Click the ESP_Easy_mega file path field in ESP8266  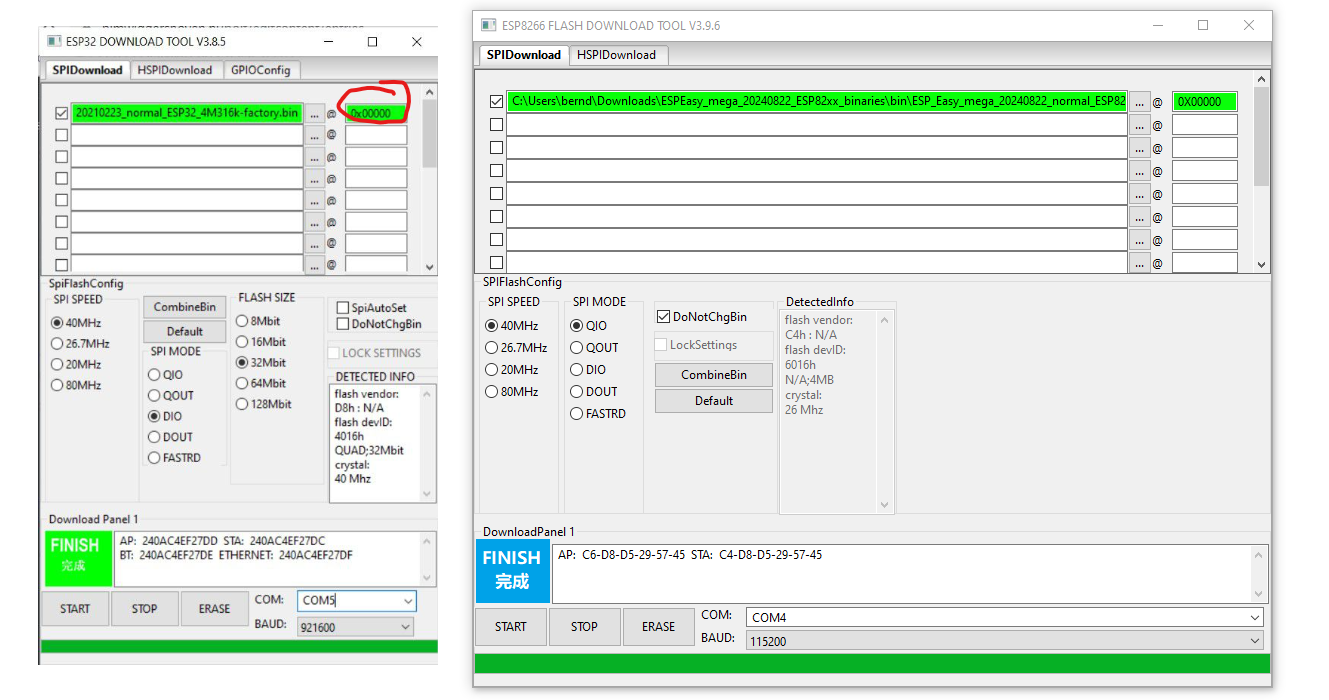(x=816, y=102)
